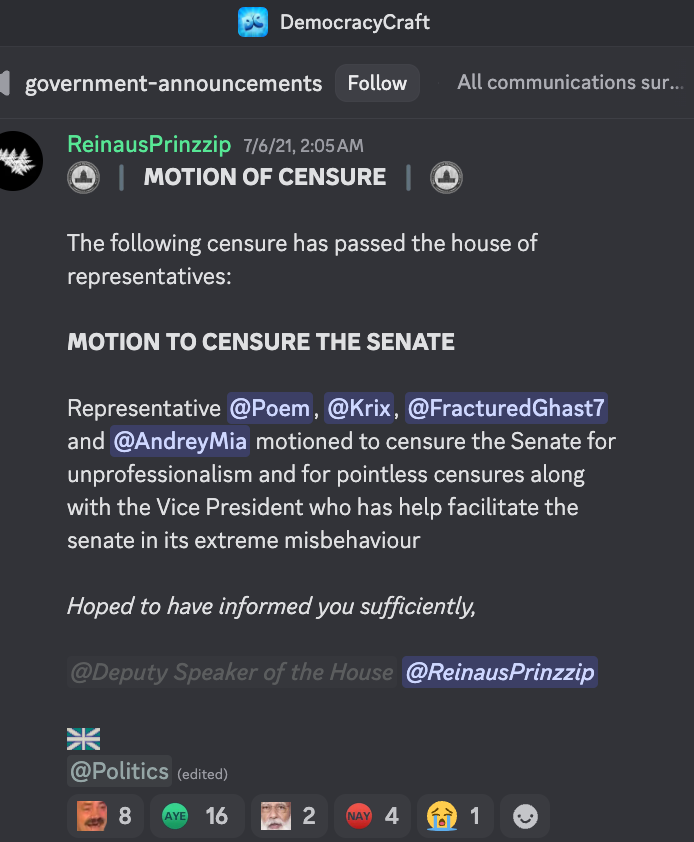Toggle the bearded man reaction with 2
The height and width of the screenshot is (842, 694).
point(289,816)
